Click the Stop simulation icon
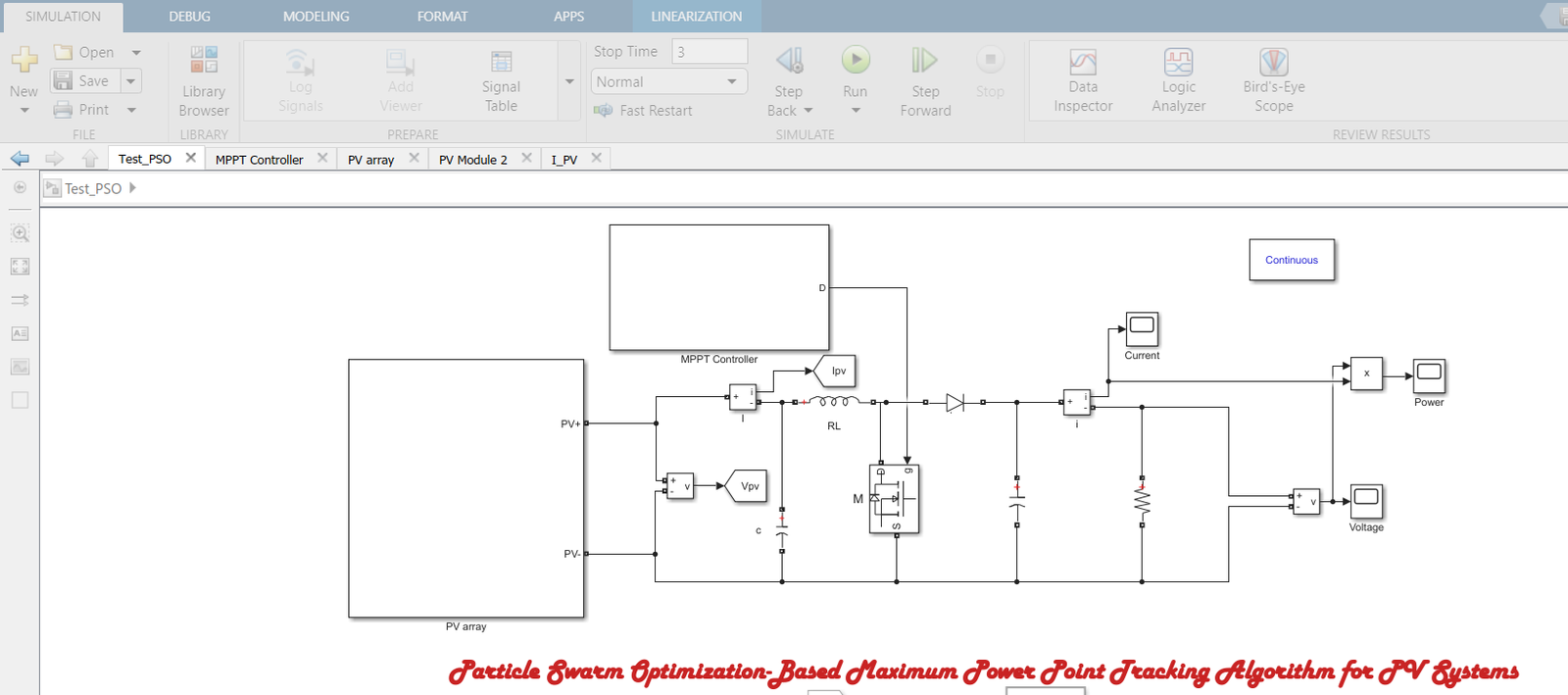The height and width of the screenshot is (695, 1568). coord(990,61)
